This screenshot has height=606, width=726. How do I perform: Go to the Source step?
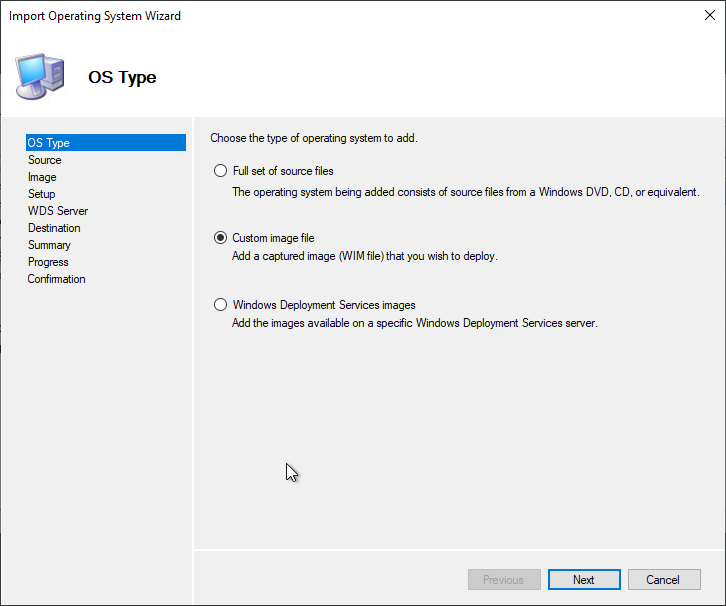tap(44, 160)
